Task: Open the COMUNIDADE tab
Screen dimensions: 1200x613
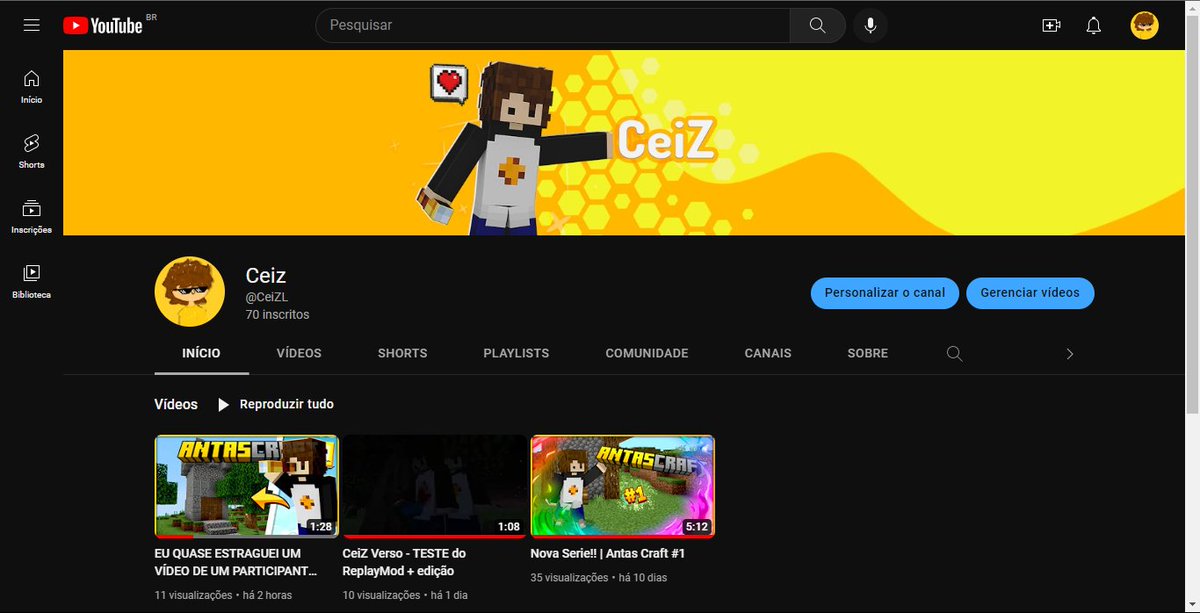Action: pos(647,353)
